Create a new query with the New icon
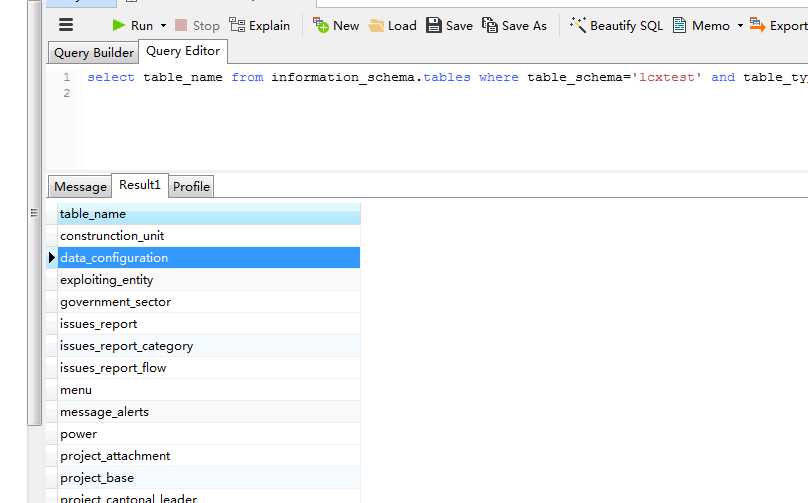This screenshot has height=503, width=808. (x=321, y=25)
